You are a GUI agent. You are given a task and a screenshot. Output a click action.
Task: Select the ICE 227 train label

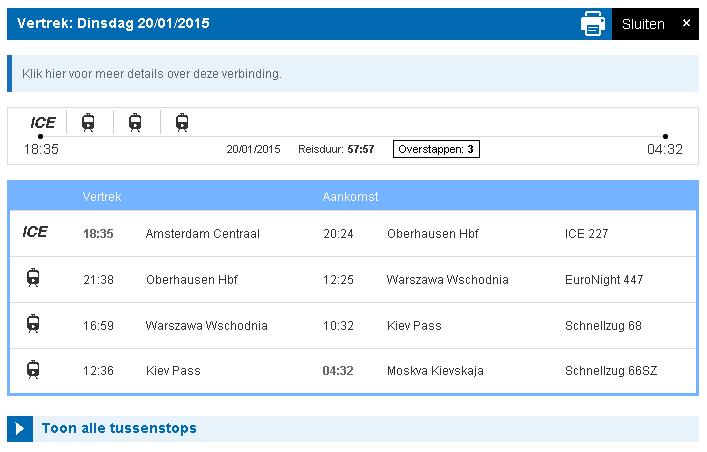586,234
